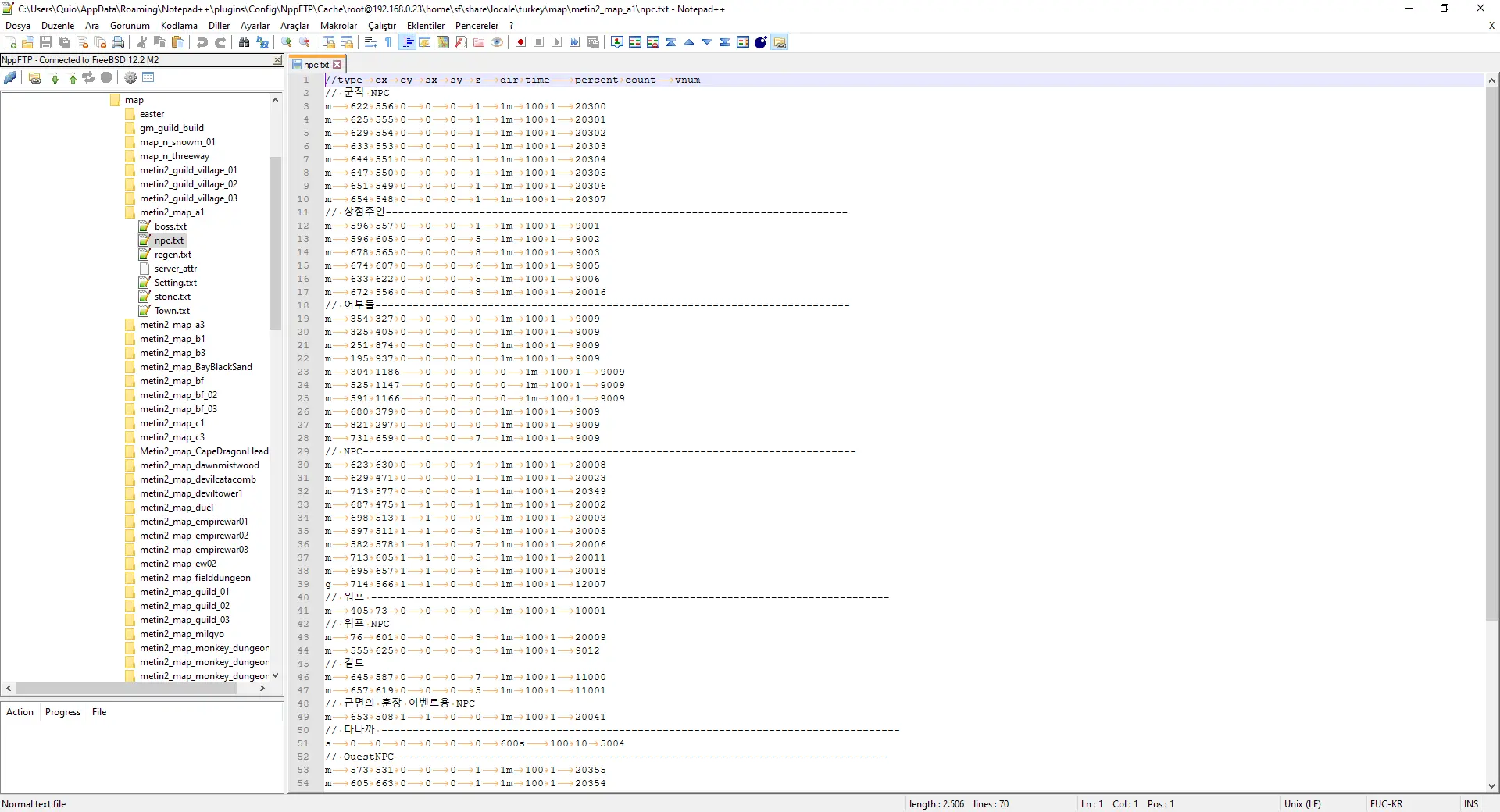1500x812 pixels.
Task: Open the Makrolar menu
Action: coord(338,26)
